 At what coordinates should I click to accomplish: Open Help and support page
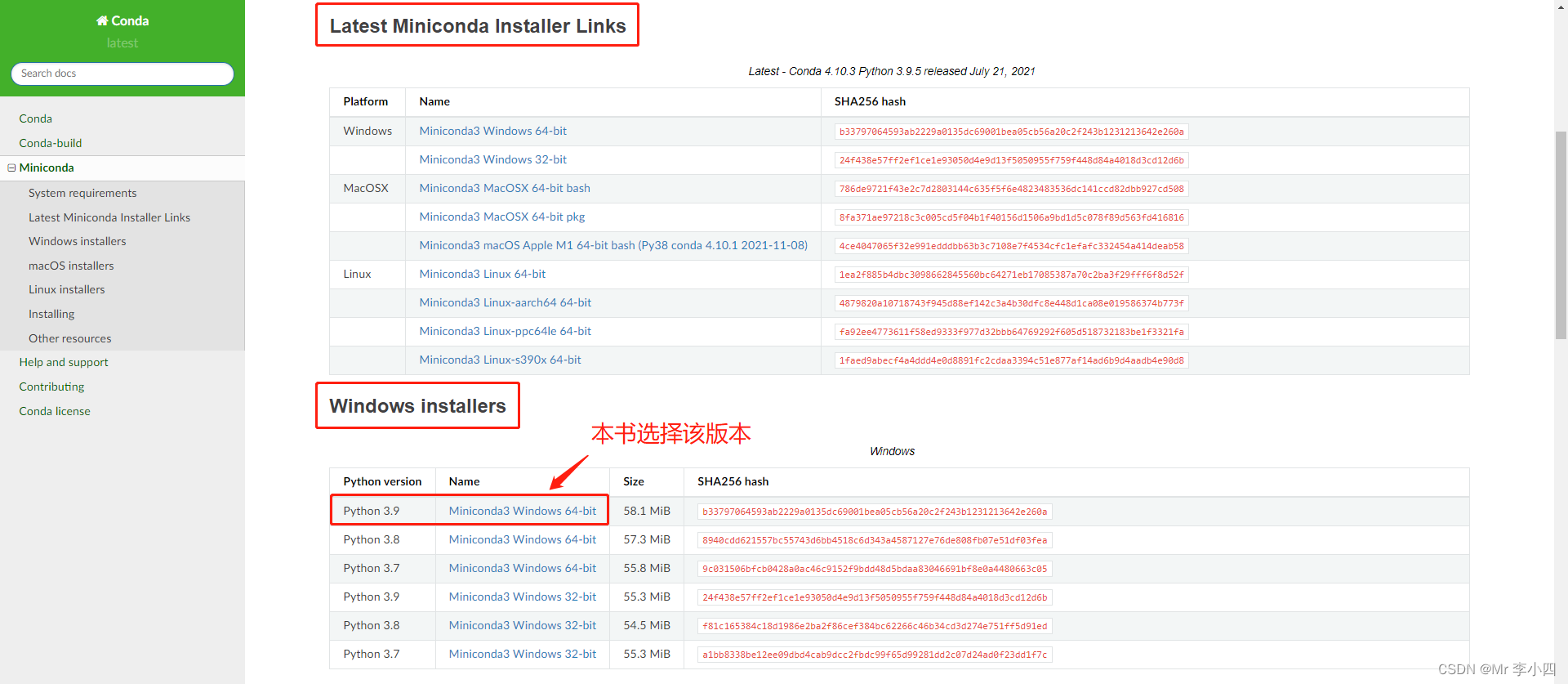point(64,362)
